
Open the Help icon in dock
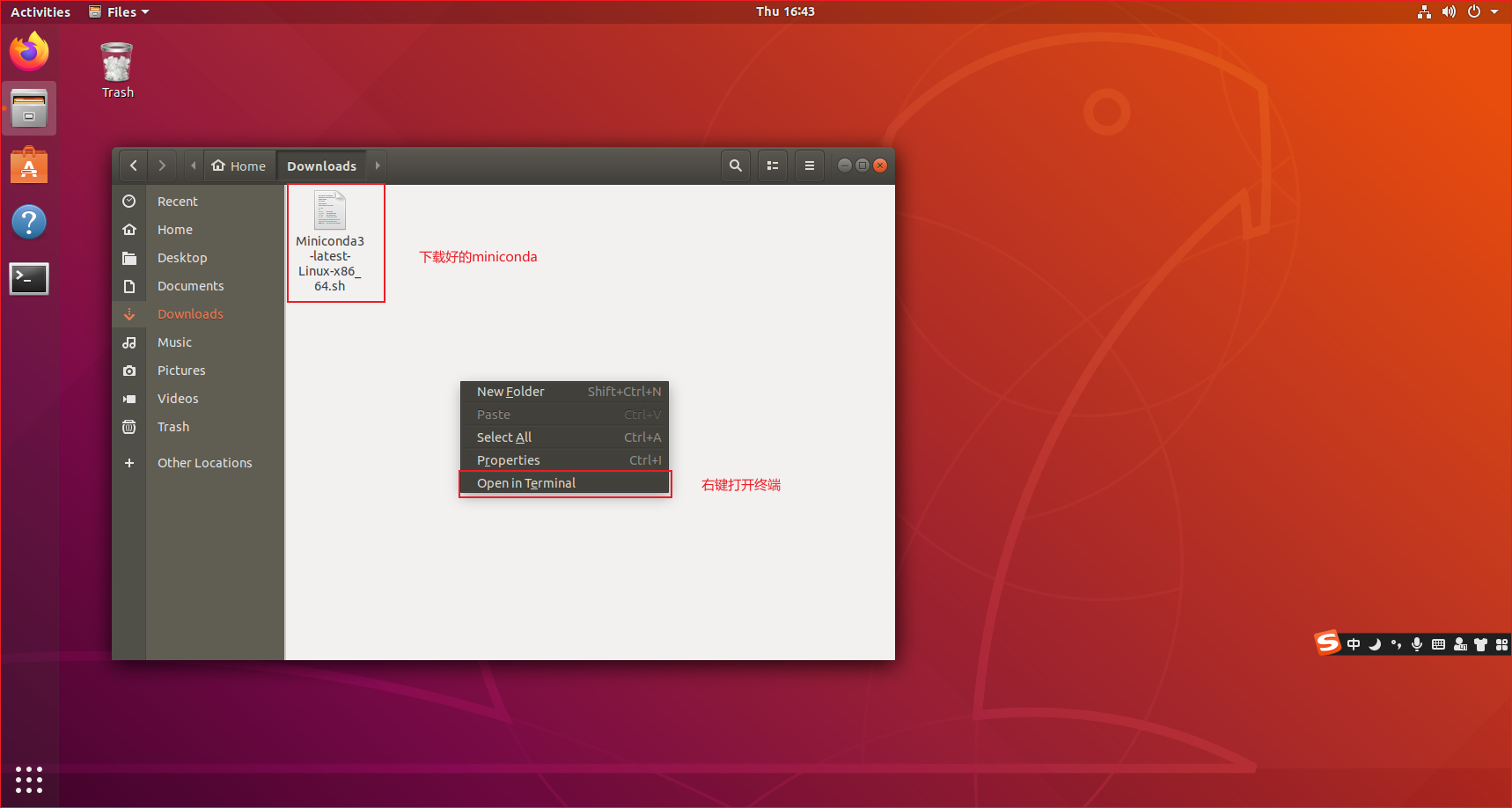(x=29, y=222)
